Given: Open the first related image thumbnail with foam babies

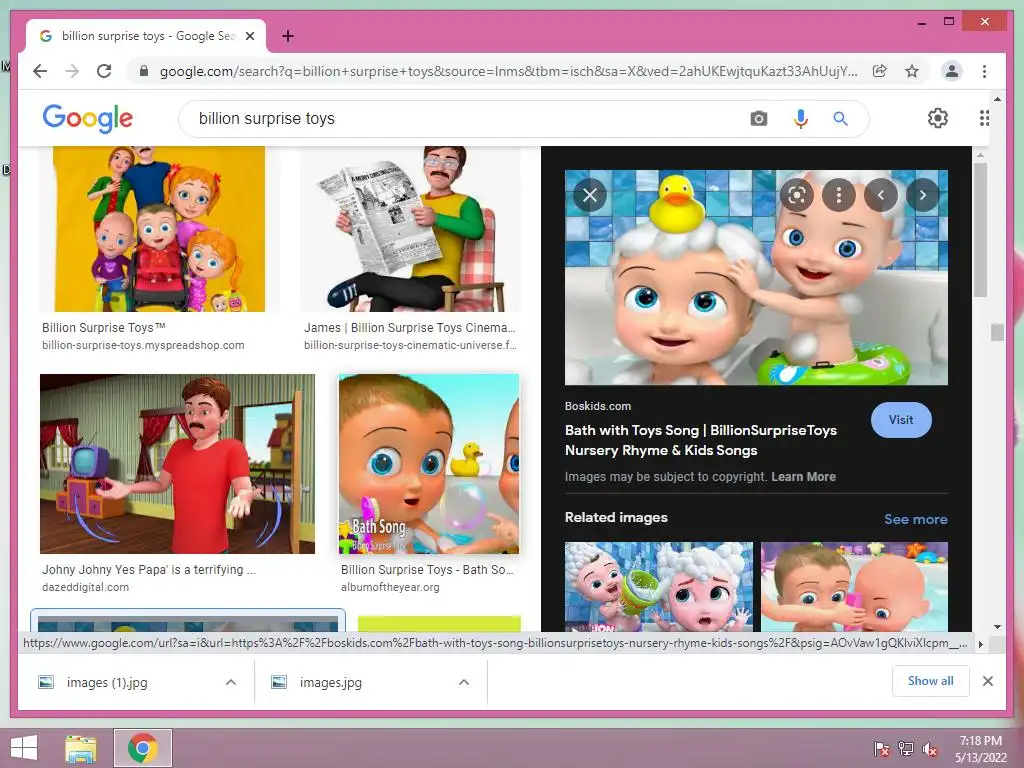Looking at the screenshot, I should pos(658,586).
